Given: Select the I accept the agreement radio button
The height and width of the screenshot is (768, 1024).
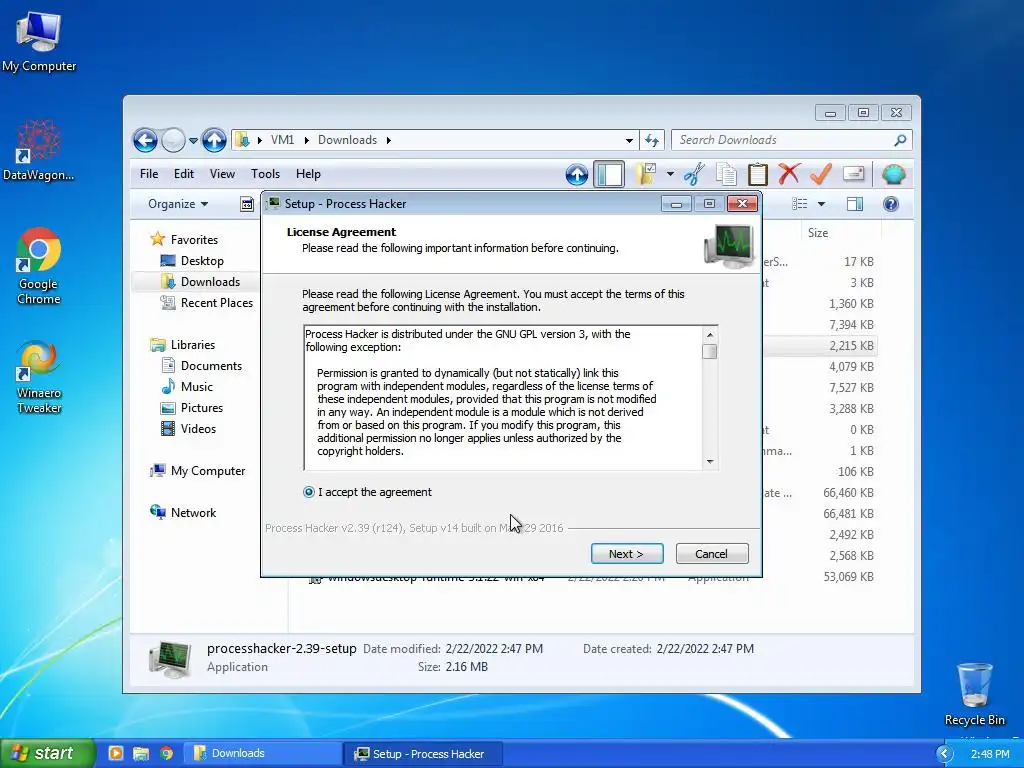Looking at the screenshot, I should (309, 492).
